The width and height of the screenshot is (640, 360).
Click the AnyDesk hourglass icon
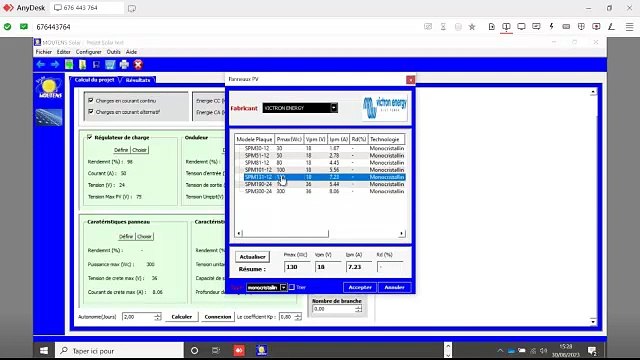tap(443, 27)
